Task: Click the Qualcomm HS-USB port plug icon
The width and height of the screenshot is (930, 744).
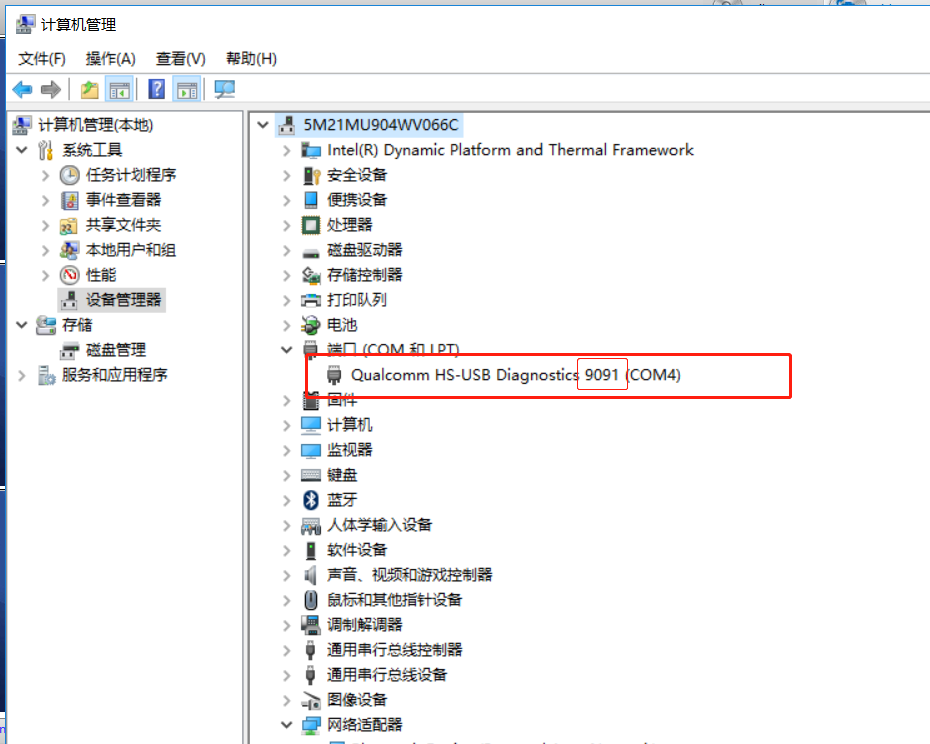Action: (x=335, y=375)
